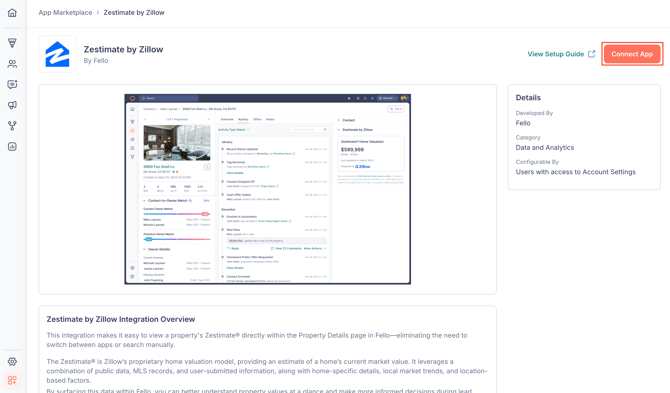Open the integration preview screenshot

click(x=267, y=189)
